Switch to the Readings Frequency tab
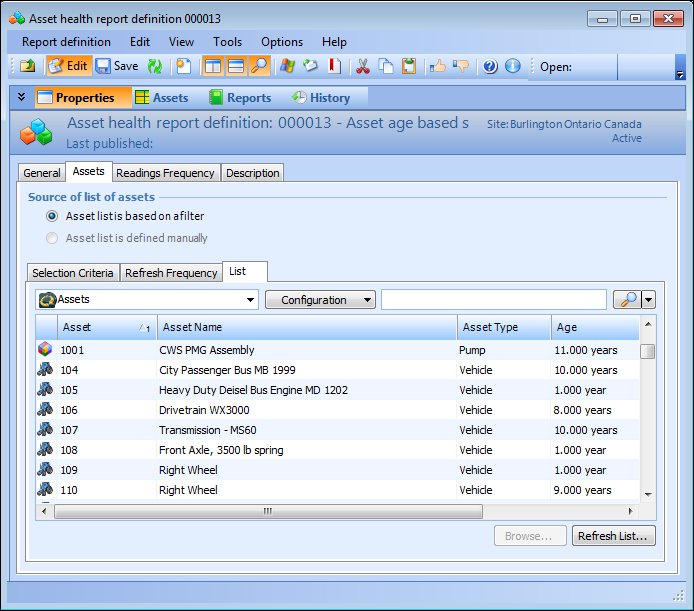694x611 pixels. [x=165, y=173]
